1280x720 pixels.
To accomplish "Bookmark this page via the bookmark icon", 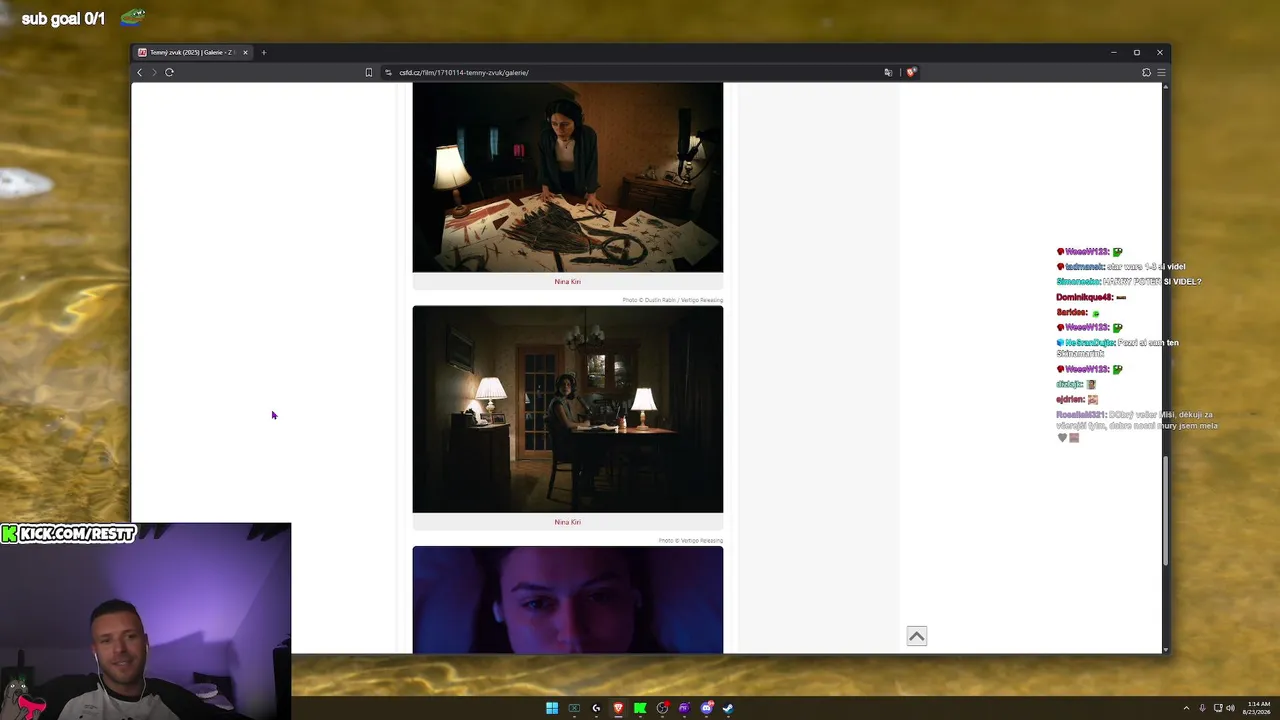I will point(369,72).
